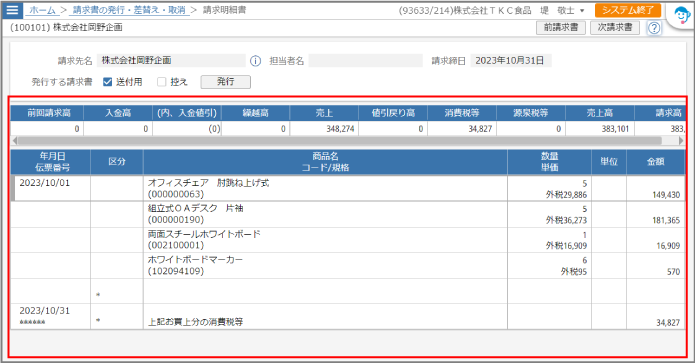Click the summary scrollbar right arrow

coord(681,141)
